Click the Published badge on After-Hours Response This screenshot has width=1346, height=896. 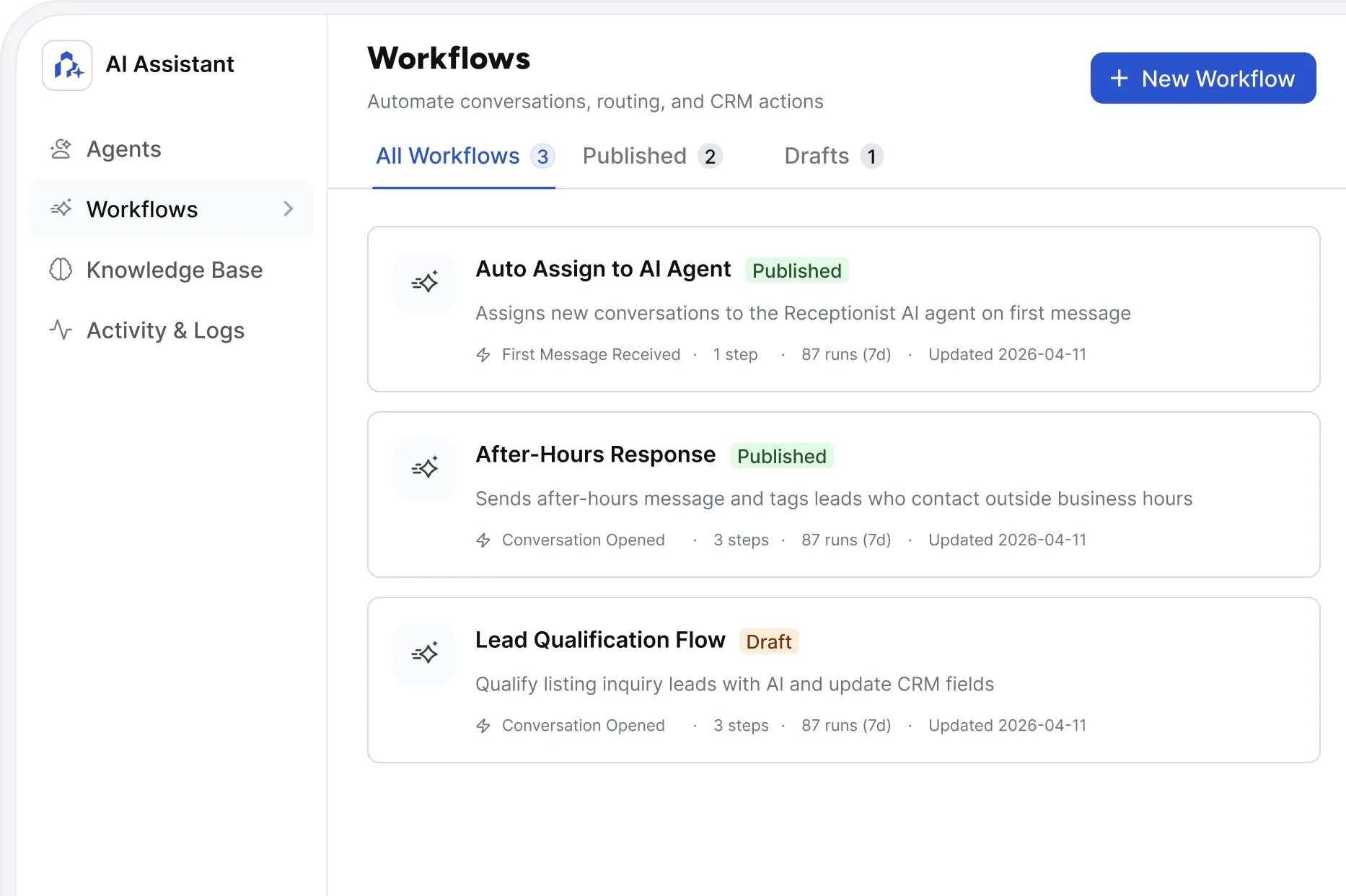point(782,456)
